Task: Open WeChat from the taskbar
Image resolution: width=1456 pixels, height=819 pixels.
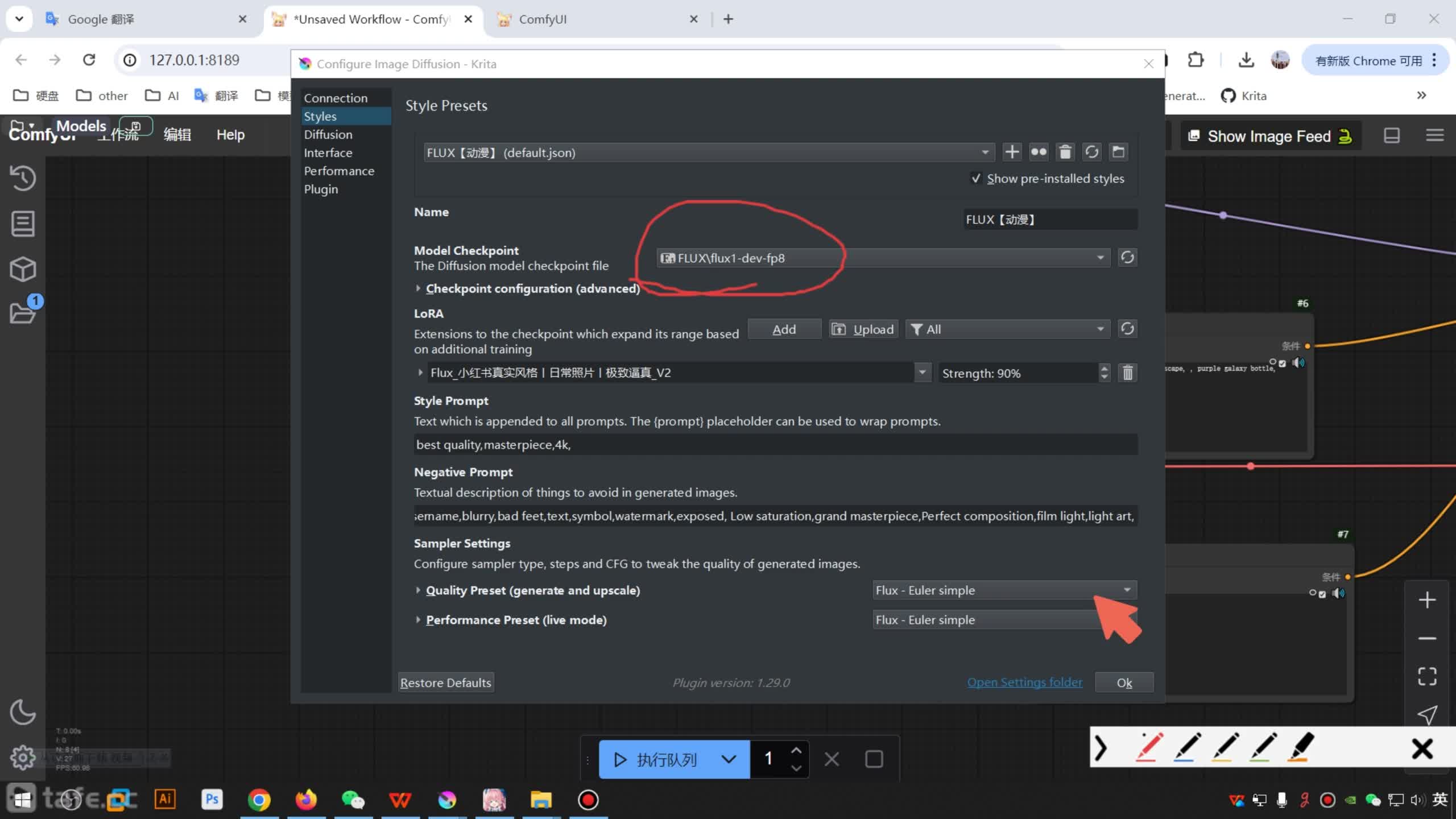Action: [353, 800]
